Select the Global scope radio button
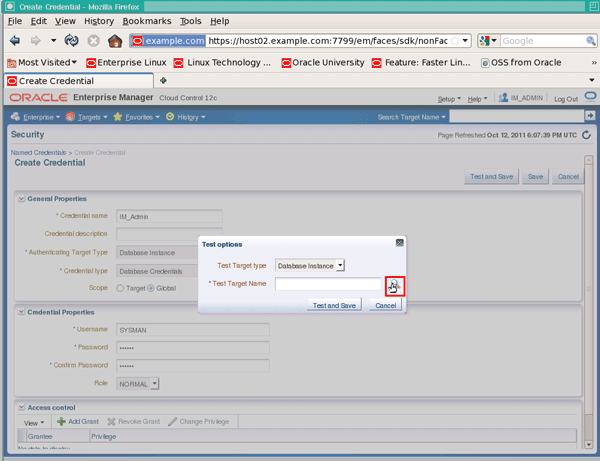The width and height of the screenshot is (600, 461). (x=151, y=288)
